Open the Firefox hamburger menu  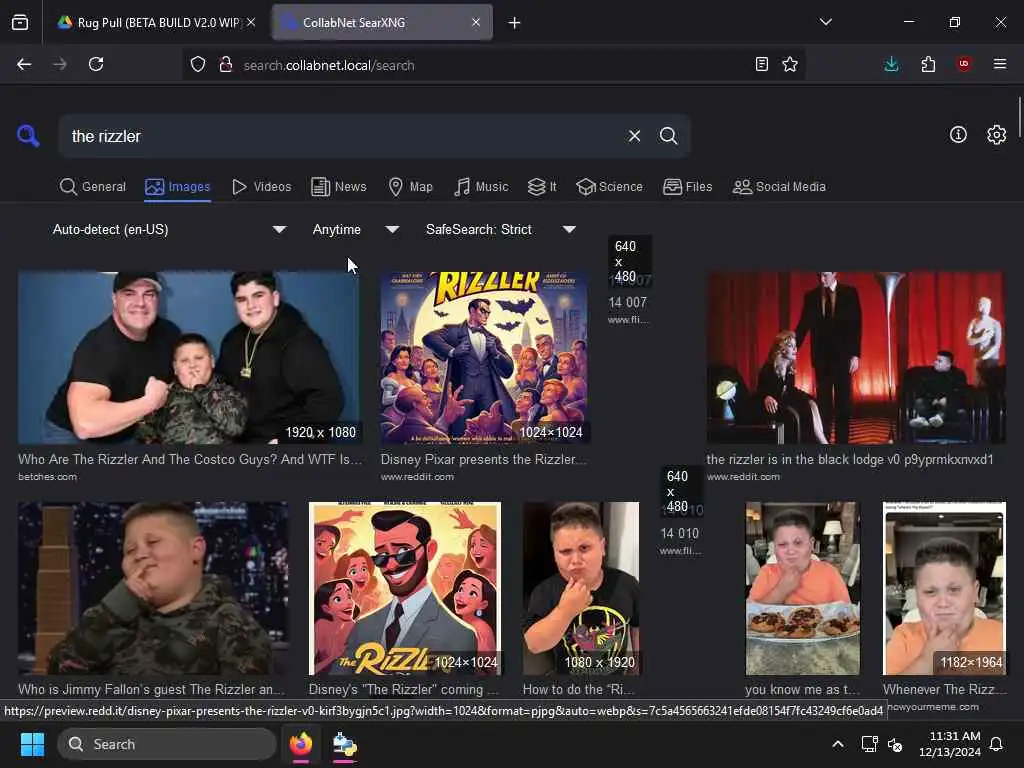pyautogui.click(x=1000, y=64)
